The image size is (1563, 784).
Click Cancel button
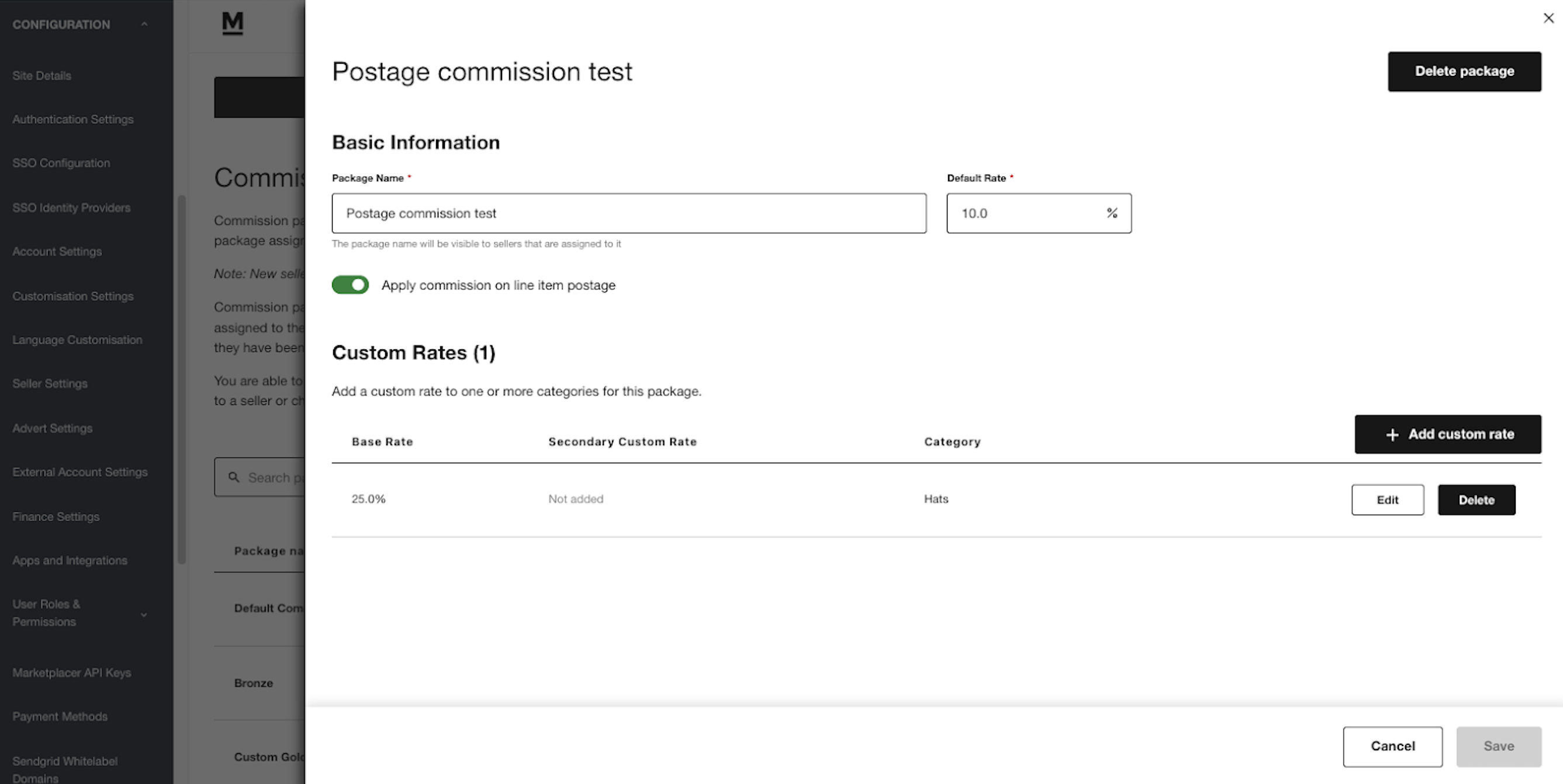pyautogui.click(x=1392, y=747)
